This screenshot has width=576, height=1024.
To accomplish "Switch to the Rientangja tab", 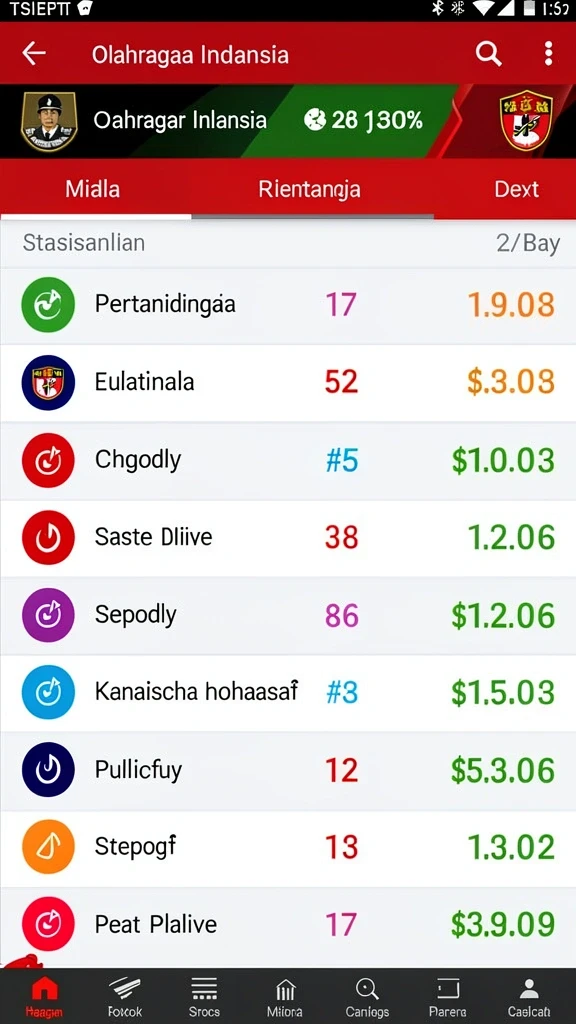I will (309, 189).
